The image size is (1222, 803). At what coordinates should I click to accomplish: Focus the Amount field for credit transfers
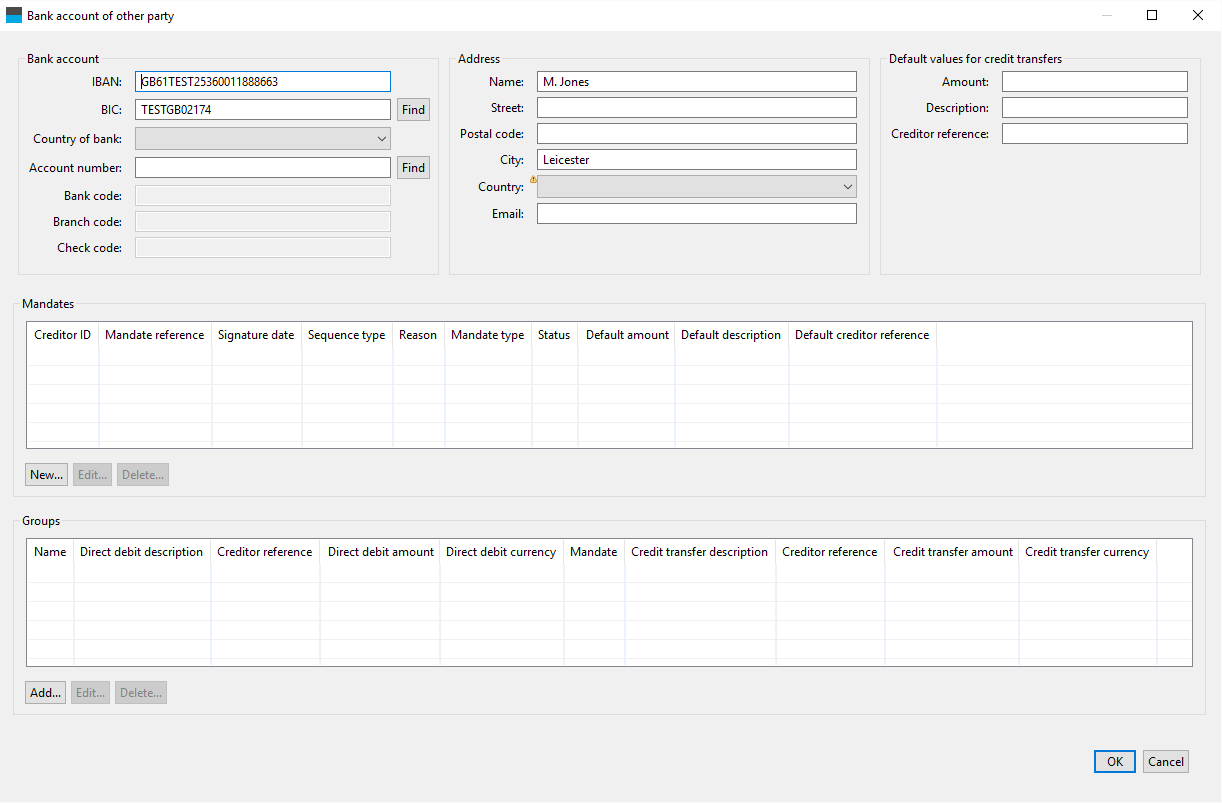pos(1095,82)
